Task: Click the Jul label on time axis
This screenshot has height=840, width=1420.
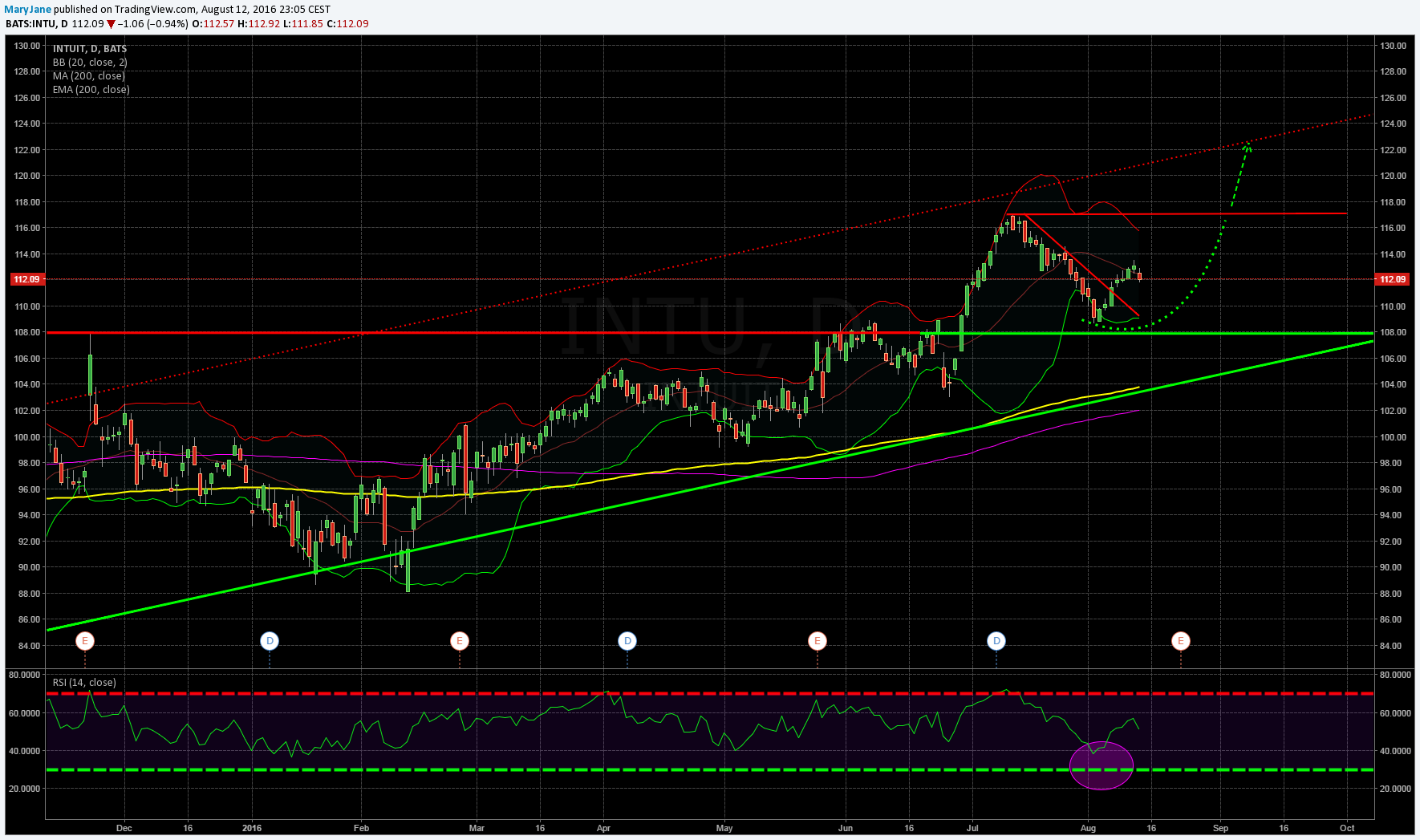Action: point(972,828)
